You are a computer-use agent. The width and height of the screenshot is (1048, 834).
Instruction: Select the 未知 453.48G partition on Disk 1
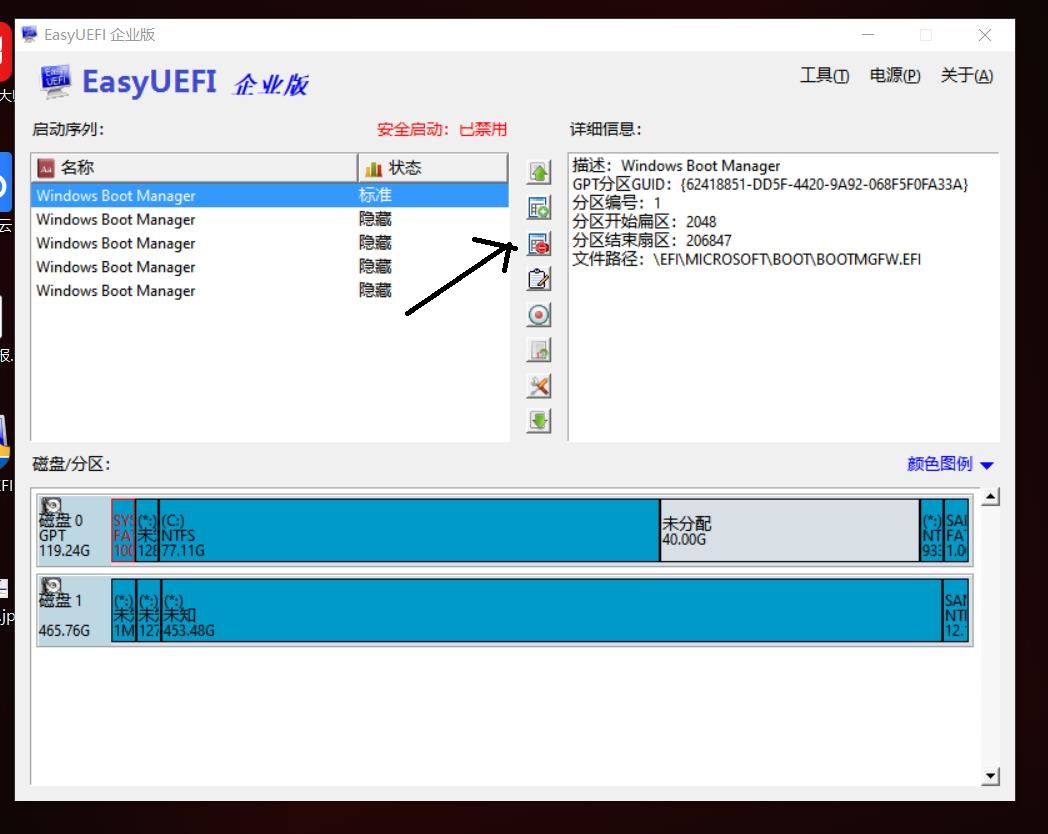[x=551, y=611]
